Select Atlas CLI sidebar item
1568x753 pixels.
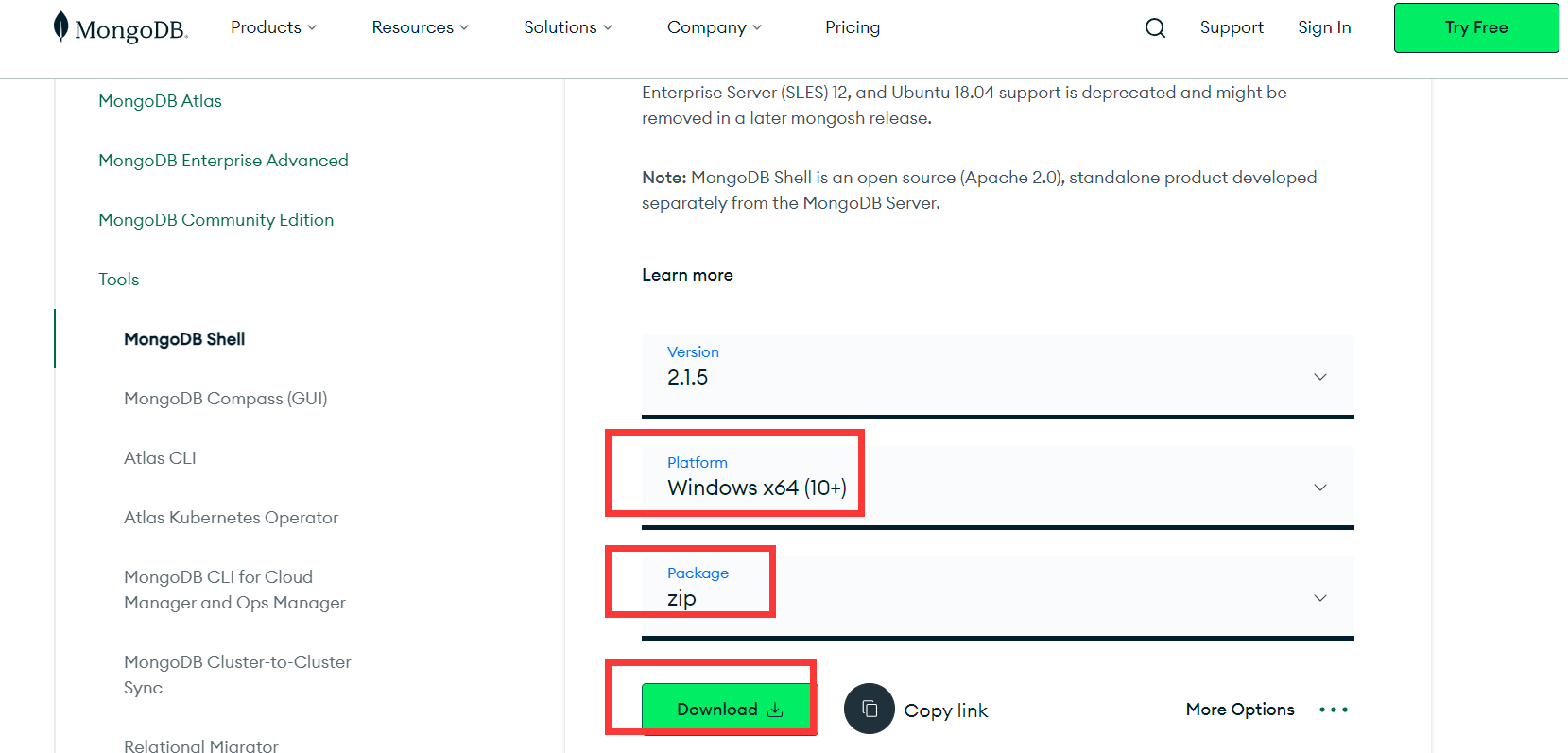coord(160,458)
